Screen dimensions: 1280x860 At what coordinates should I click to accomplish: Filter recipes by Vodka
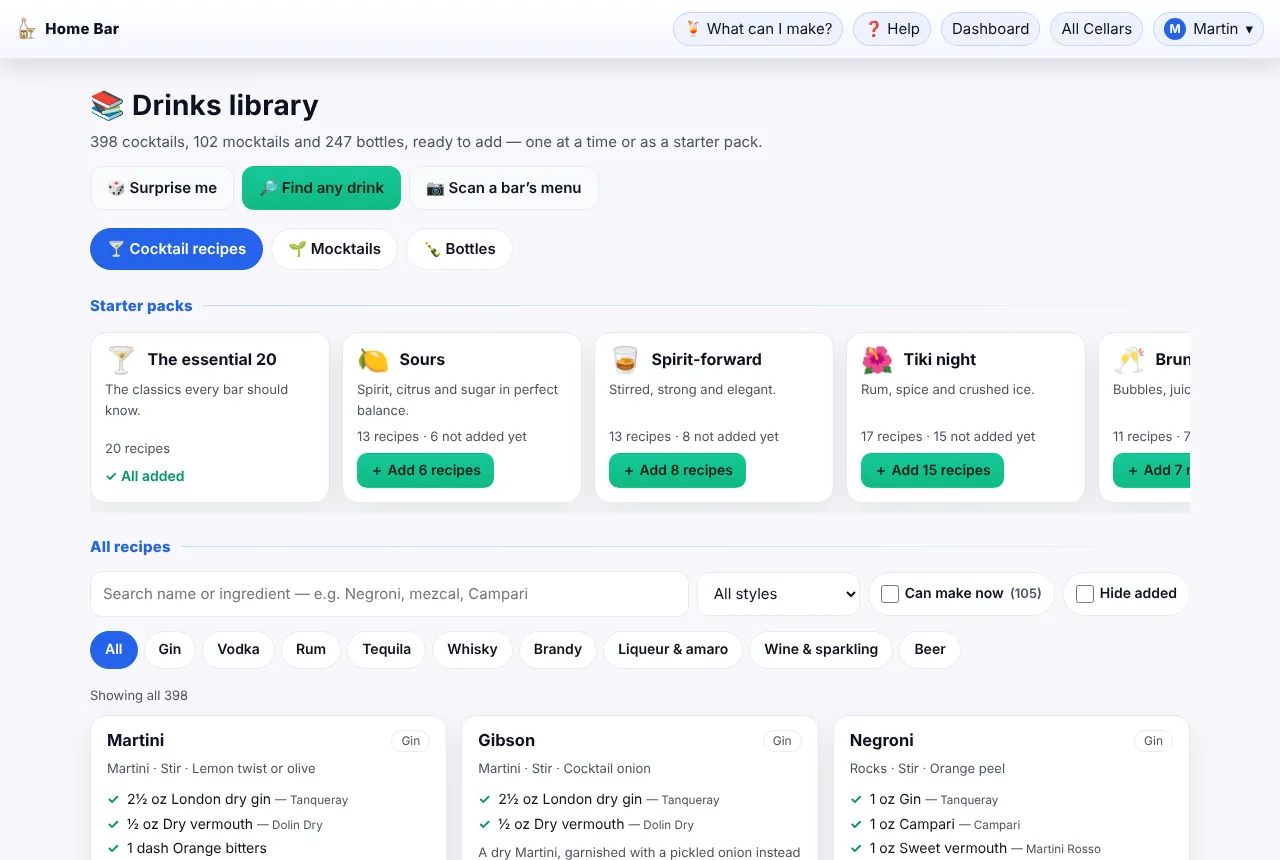click(x=238, y=649)
